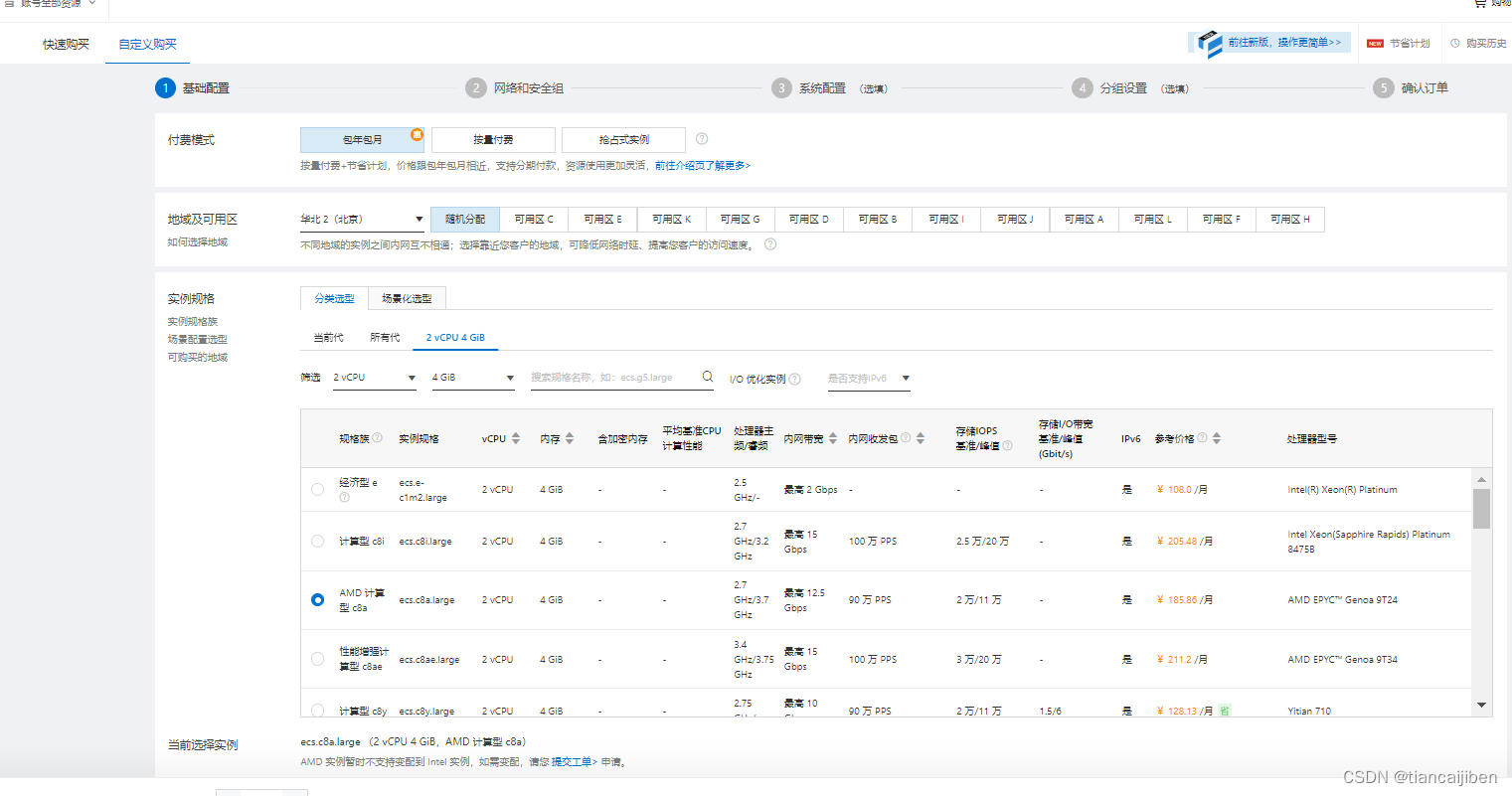
Task: Click help icon next to I/O 优化实例
Action: (x=795, y=379)
